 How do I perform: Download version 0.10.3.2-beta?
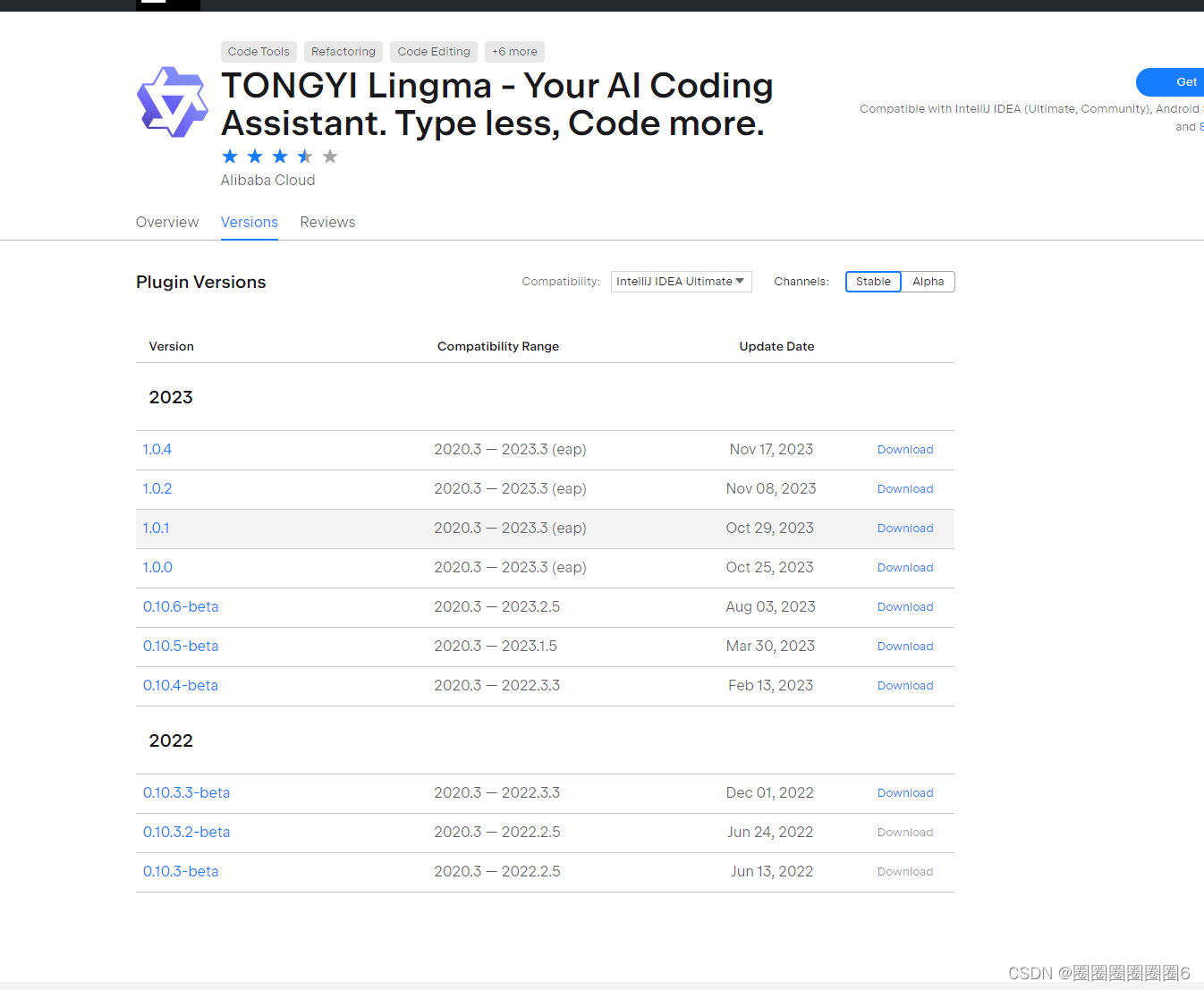[905, 833]
